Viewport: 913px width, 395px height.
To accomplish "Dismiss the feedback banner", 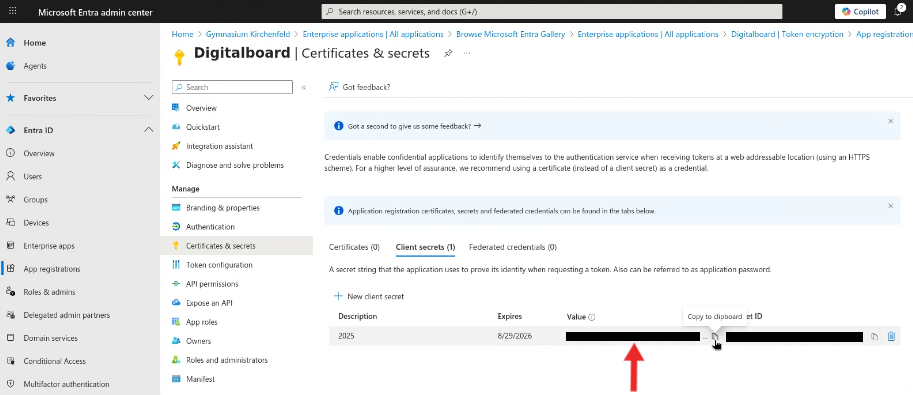I will click(x=890, y=121).
